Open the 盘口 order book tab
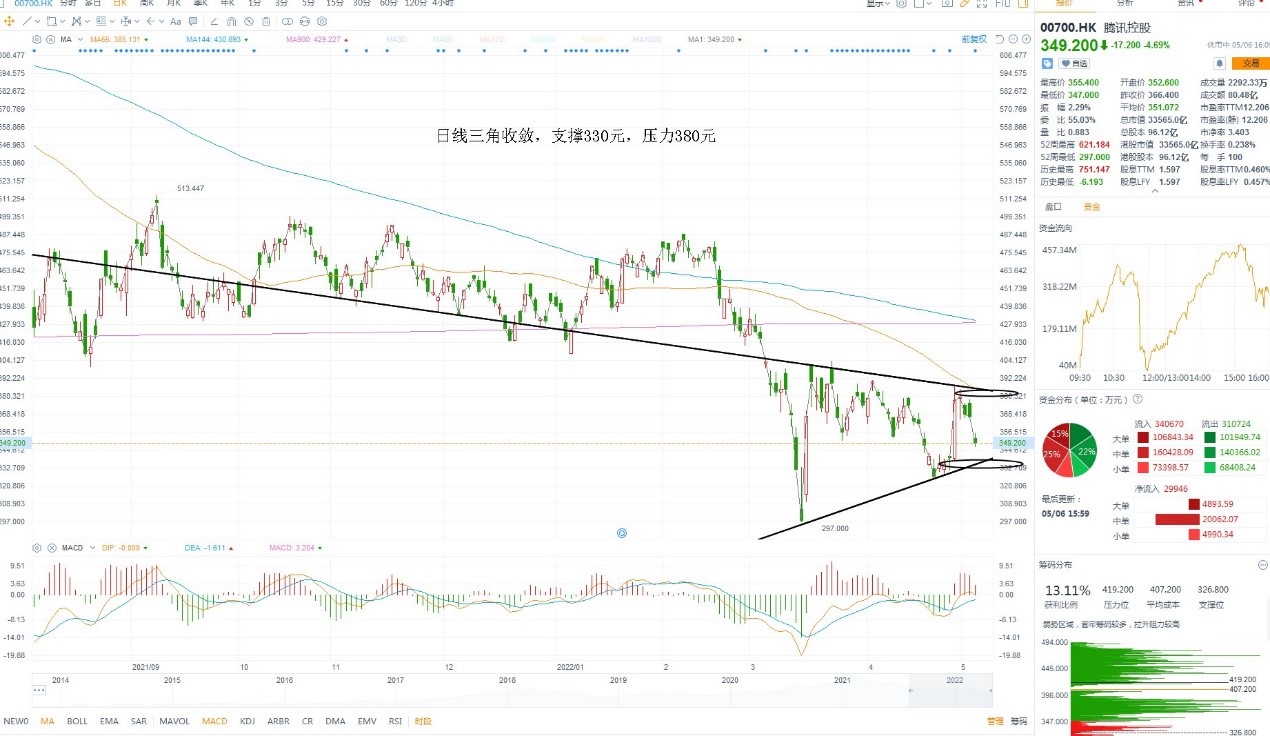Image resolution: width=1270 pixels, height=736 pixels. 1053,207
